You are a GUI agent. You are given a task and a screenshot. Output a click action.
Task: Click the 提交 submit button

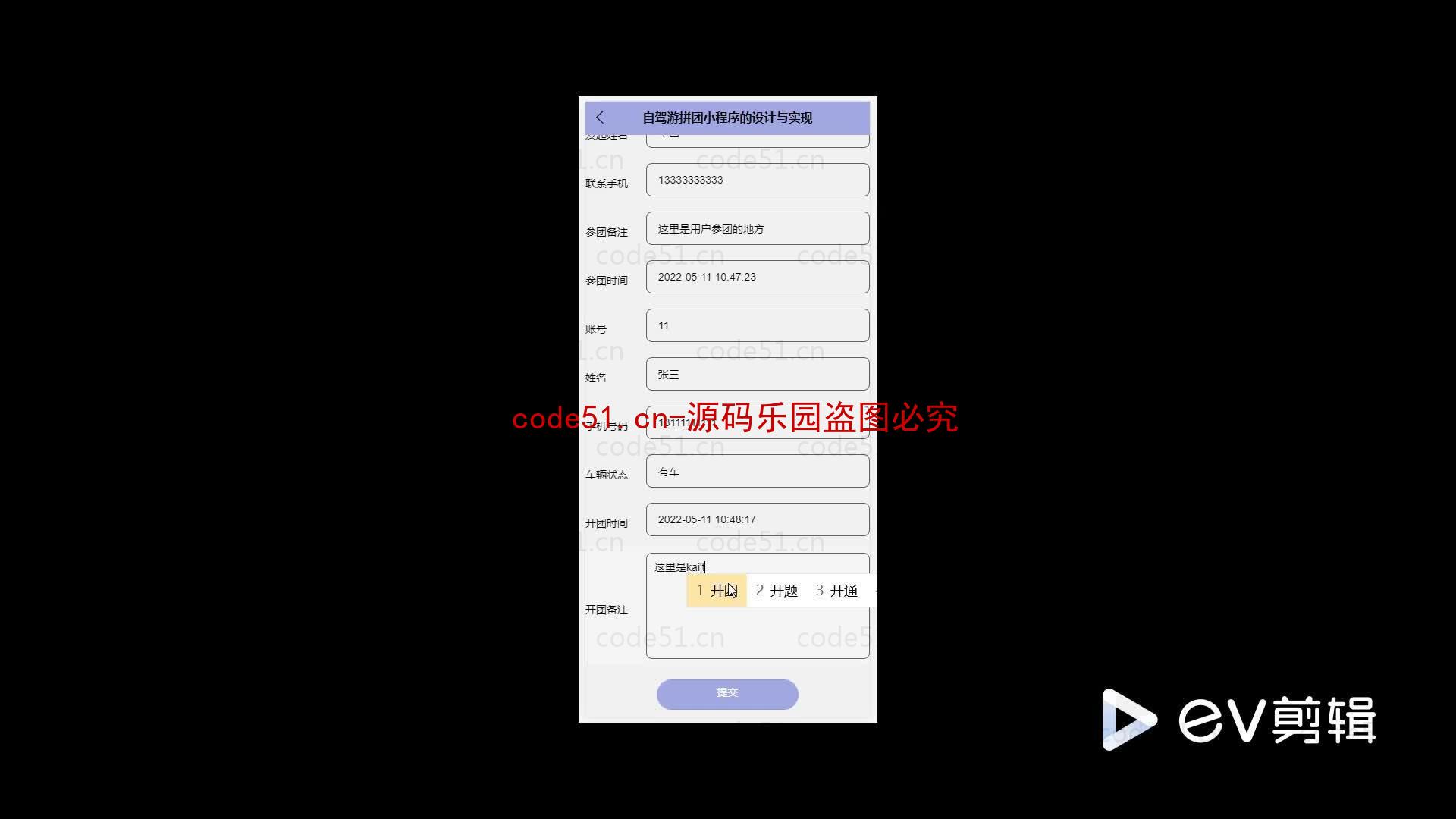tap(728, 693)
